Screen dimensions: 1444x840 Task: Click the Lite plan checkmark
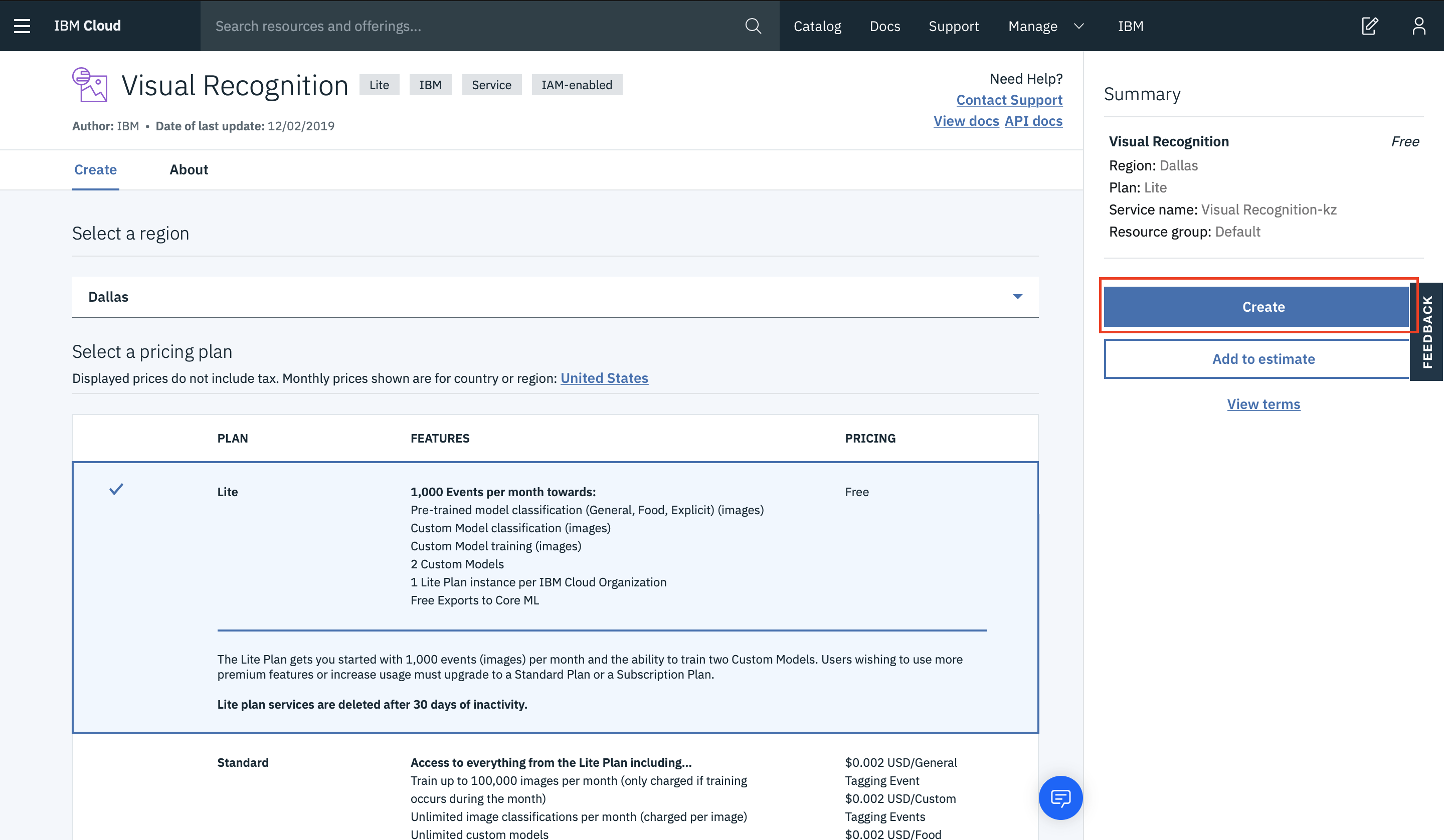pyautogui.click(x=116, y=489)
